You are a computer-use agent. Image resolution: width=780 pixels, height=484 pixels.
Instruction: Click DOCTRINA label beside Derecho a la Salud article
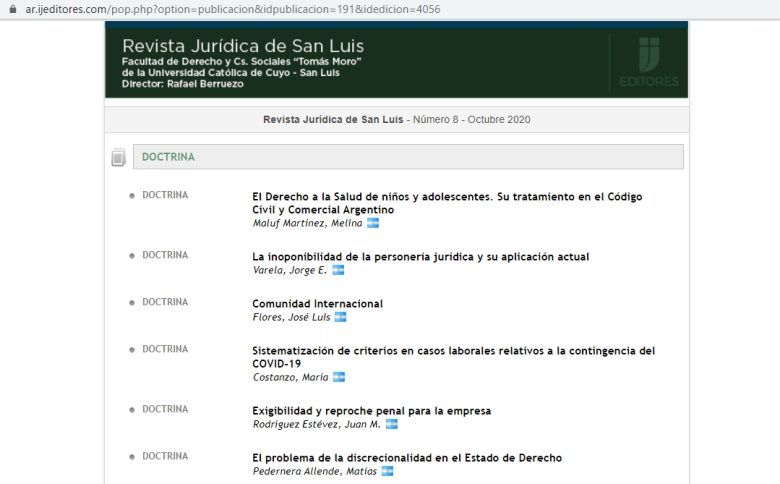coord(165,195)
